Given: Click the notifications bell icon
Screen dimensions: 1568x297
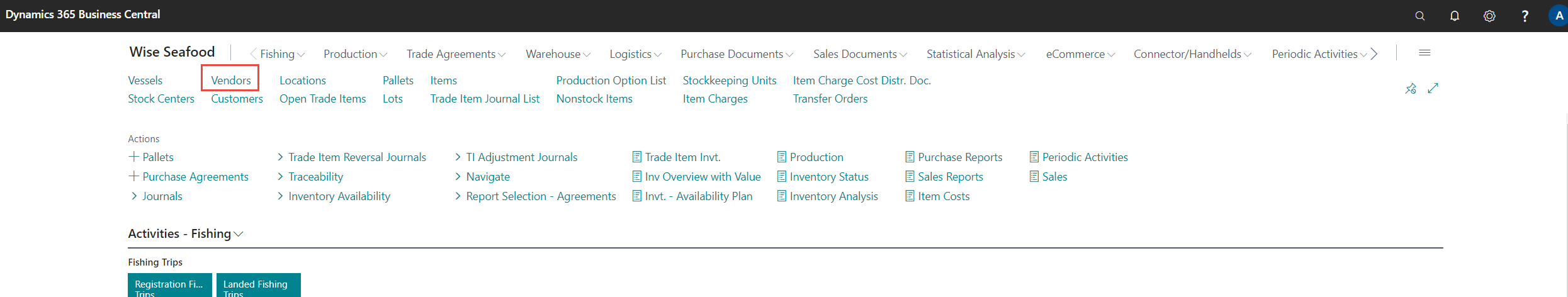Looking at the screenshot, I should [1454, 16].
